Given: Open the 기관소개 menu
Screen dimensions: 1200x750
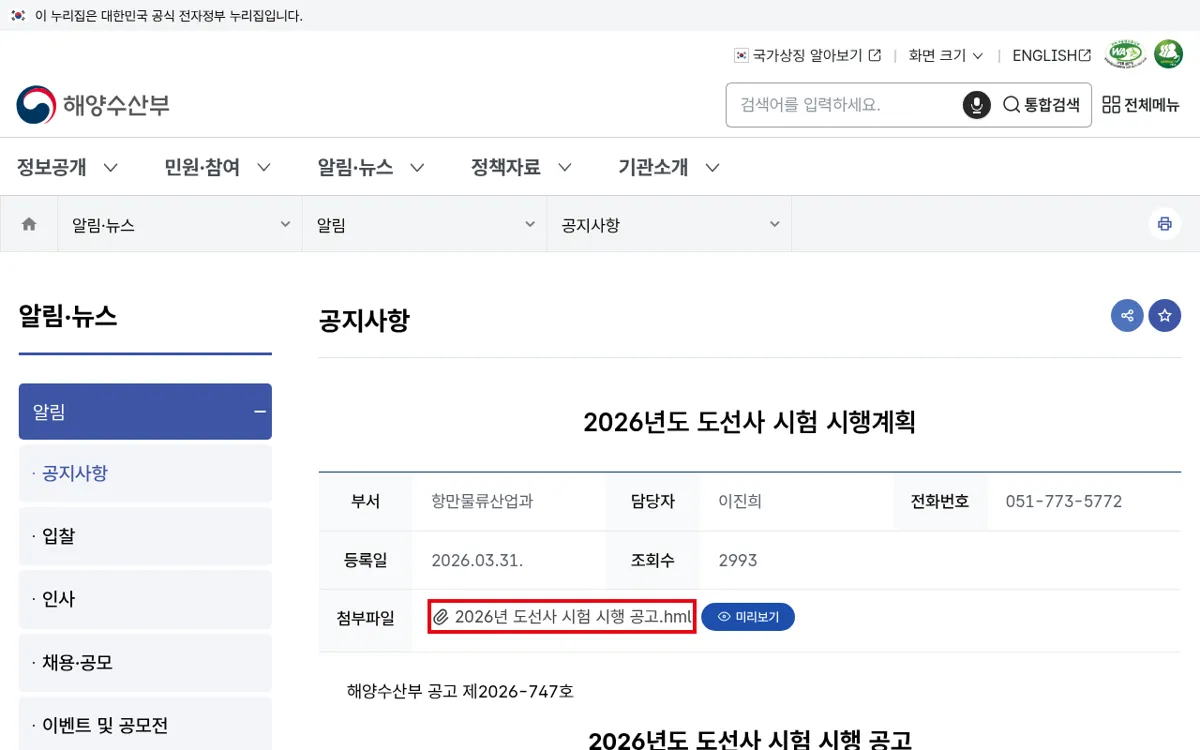Looking at the screenshot, I should pyautogui.click(x=669, y=167).
